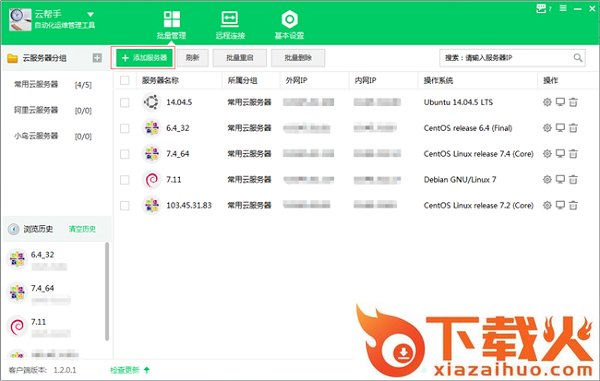Image resolution: width=600 pixels, height=381 pixels.
Task: Click the 批量删除 button
Action: tap(298, 58)
